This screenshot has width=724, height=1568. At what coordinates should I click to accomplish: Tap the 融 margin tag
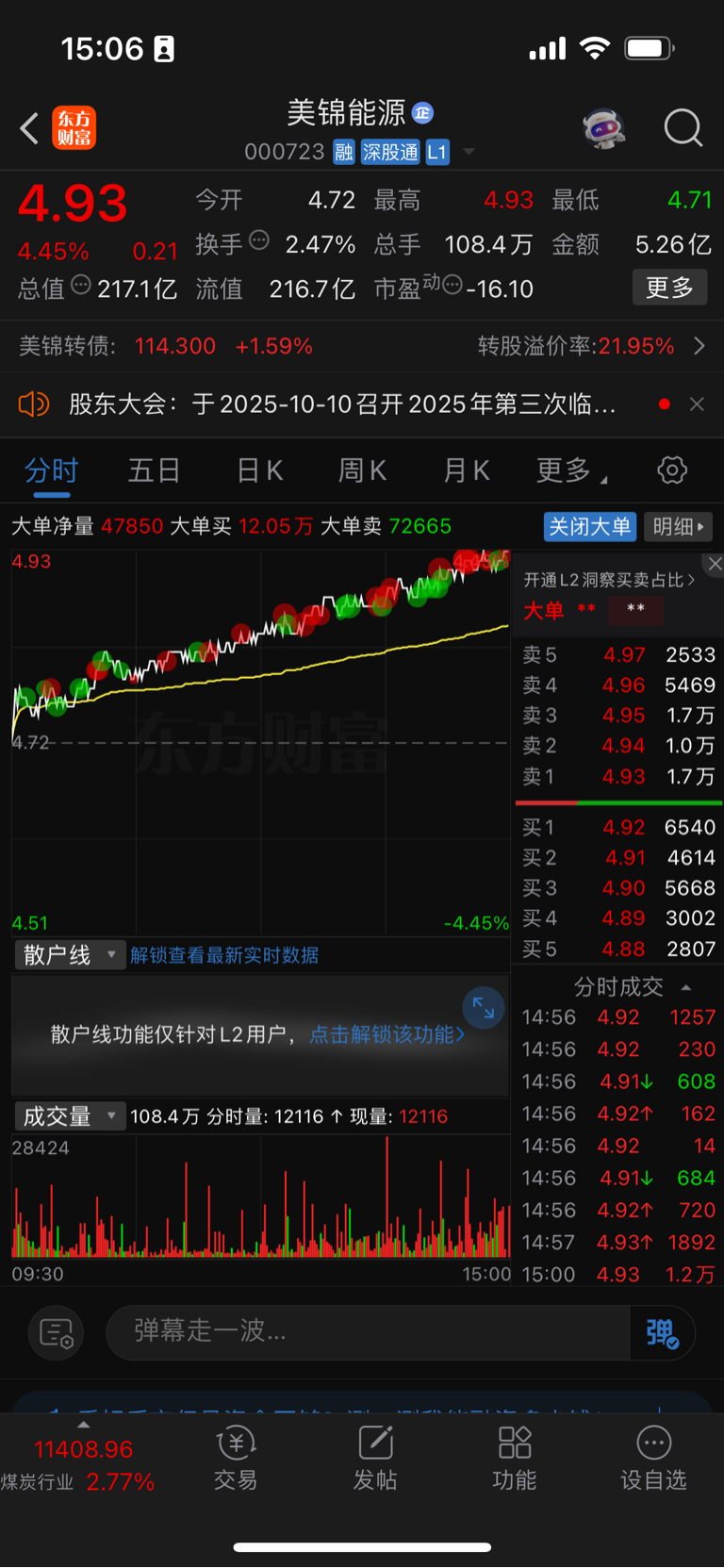coord(344,153)
